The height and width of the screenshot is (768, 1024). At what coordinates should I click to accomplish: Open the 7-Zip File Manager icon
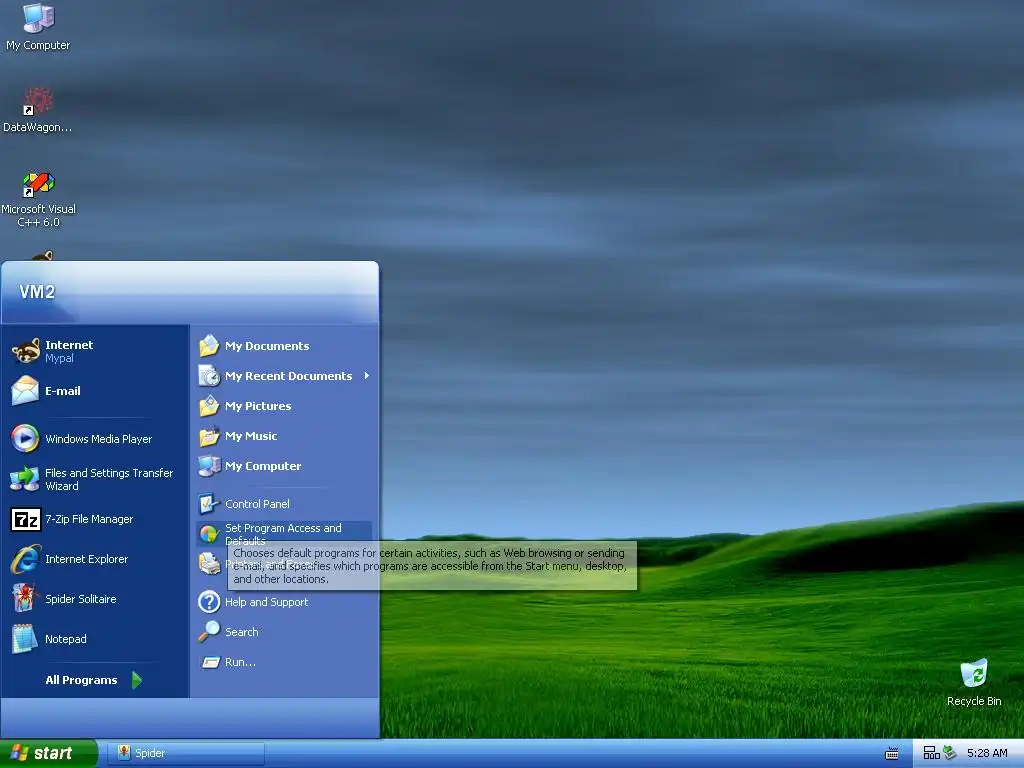26,520
